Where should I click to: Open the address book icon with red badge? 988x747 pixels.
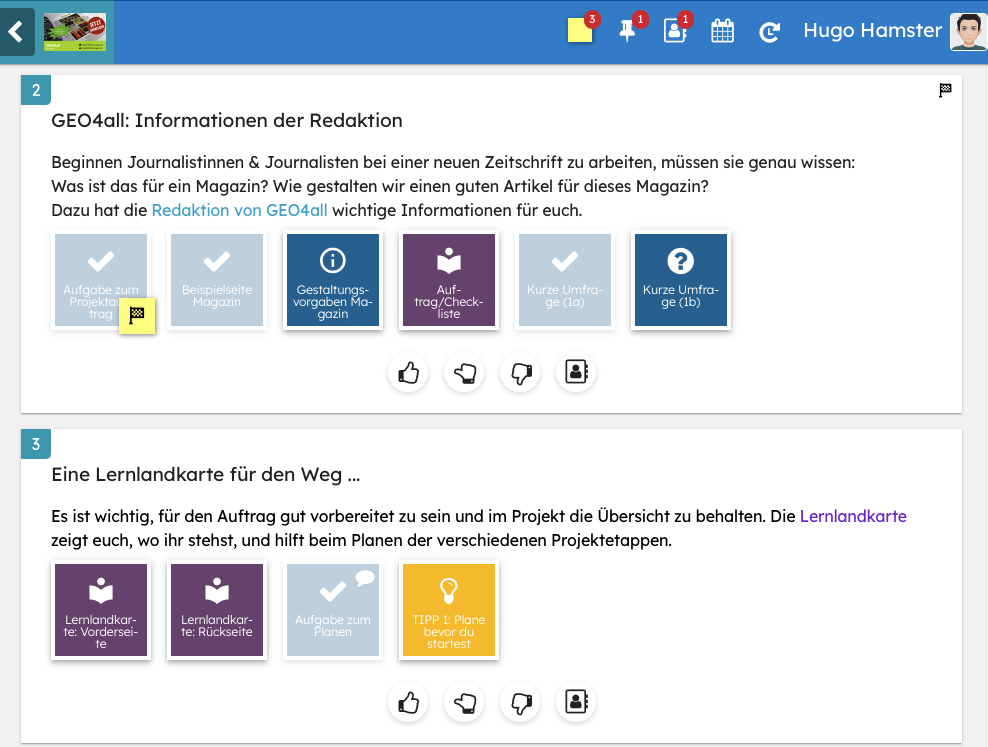[x=675, y=31]
